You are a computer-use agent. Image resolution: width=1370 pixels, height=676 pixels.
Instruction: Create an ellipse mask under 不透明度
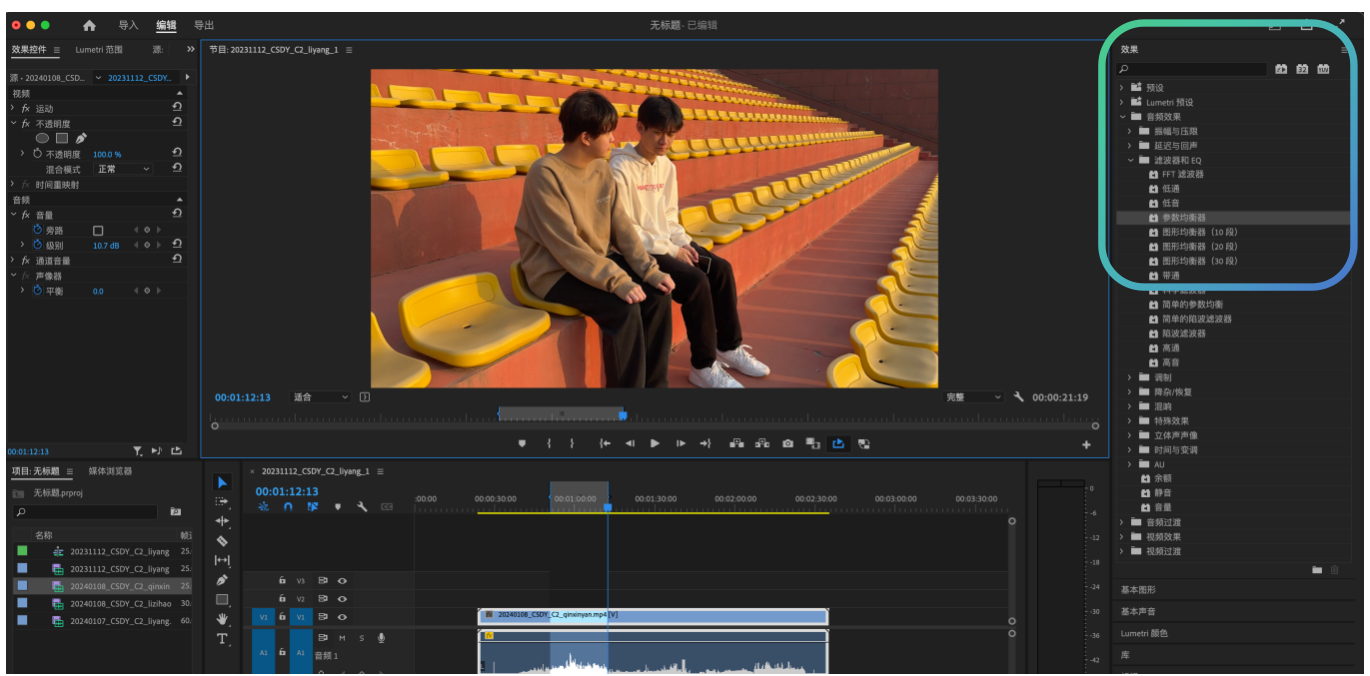[43, 138]
